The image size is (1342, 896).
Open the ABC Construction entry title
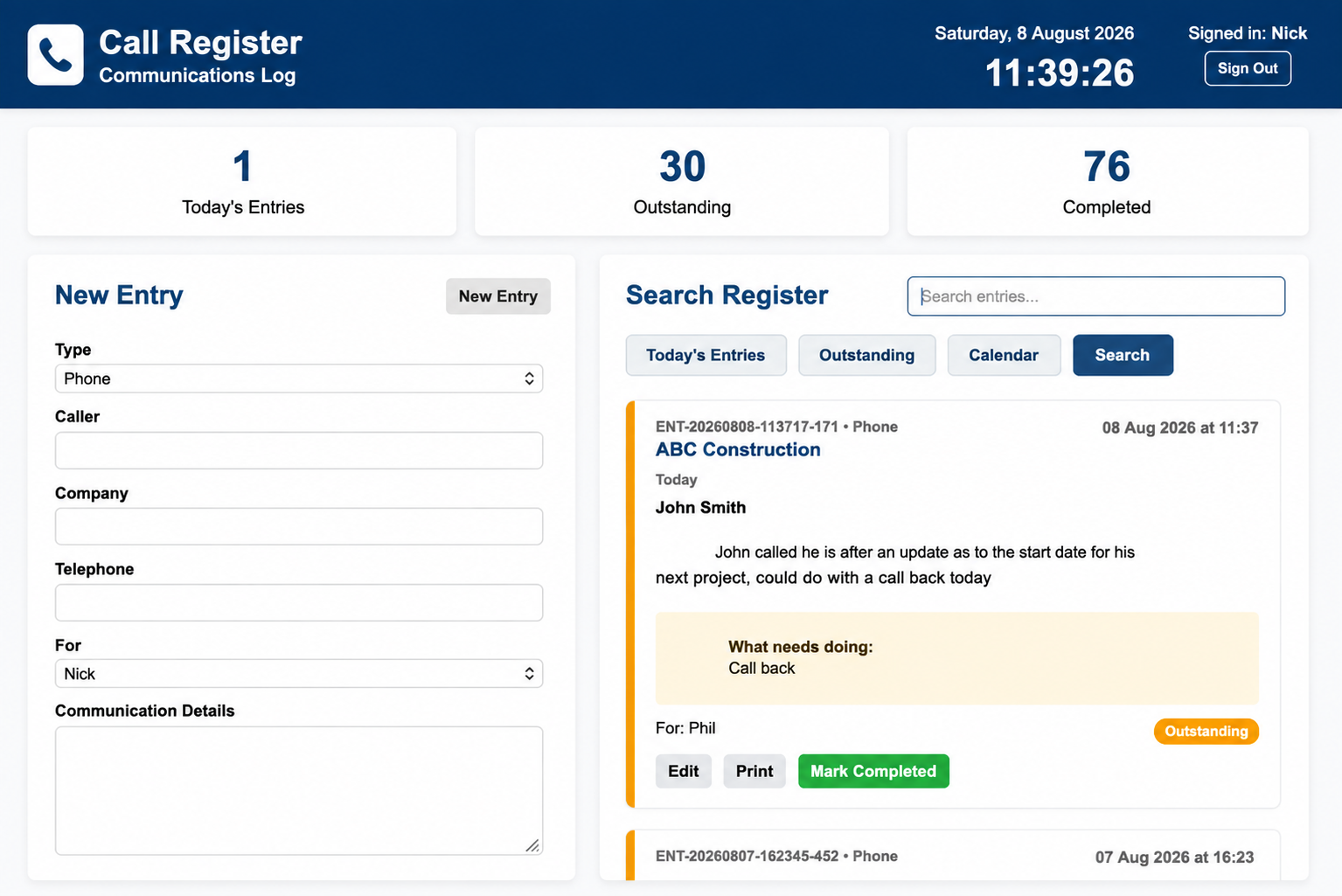(x=738, y=449)
